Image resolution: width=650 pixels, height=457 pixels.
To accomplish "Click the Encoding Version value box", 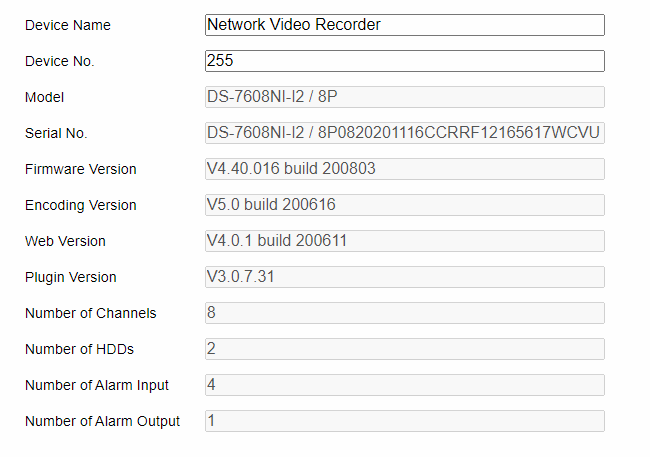I will [x=404, y=205].
